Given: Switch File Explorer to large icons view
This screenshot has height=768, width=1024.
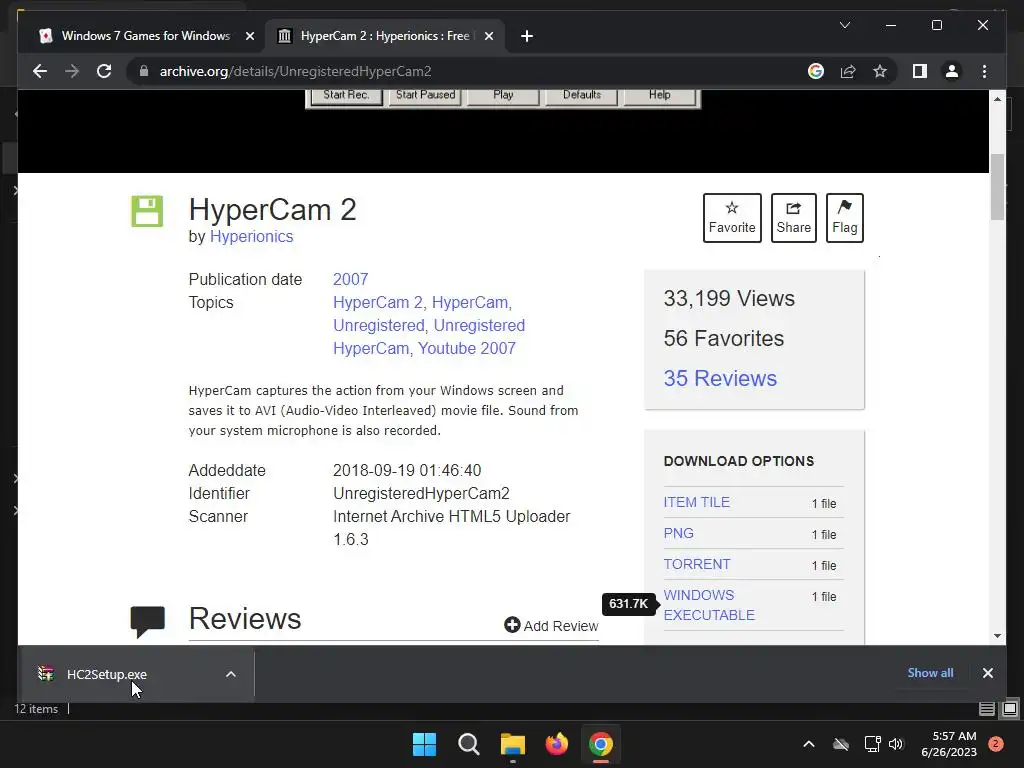Looking at the screenshot, I should tap(1010, 709).
